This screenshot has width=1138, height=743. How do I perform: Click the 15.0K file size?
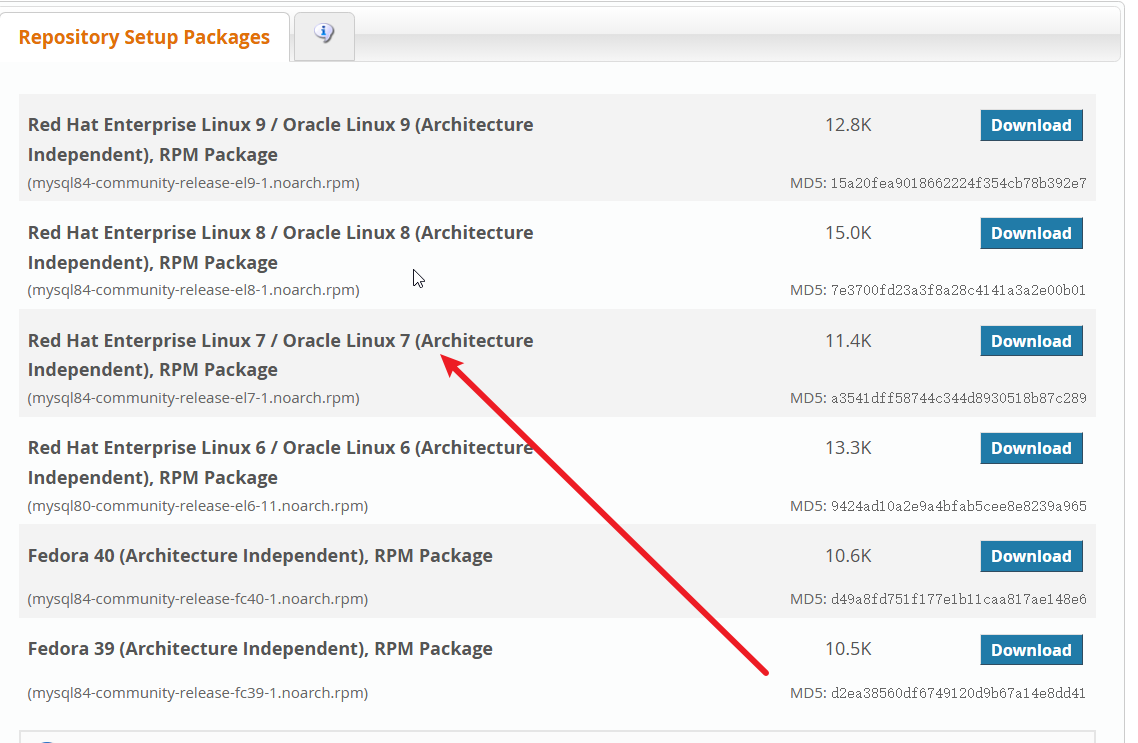(x=848, y=233)
